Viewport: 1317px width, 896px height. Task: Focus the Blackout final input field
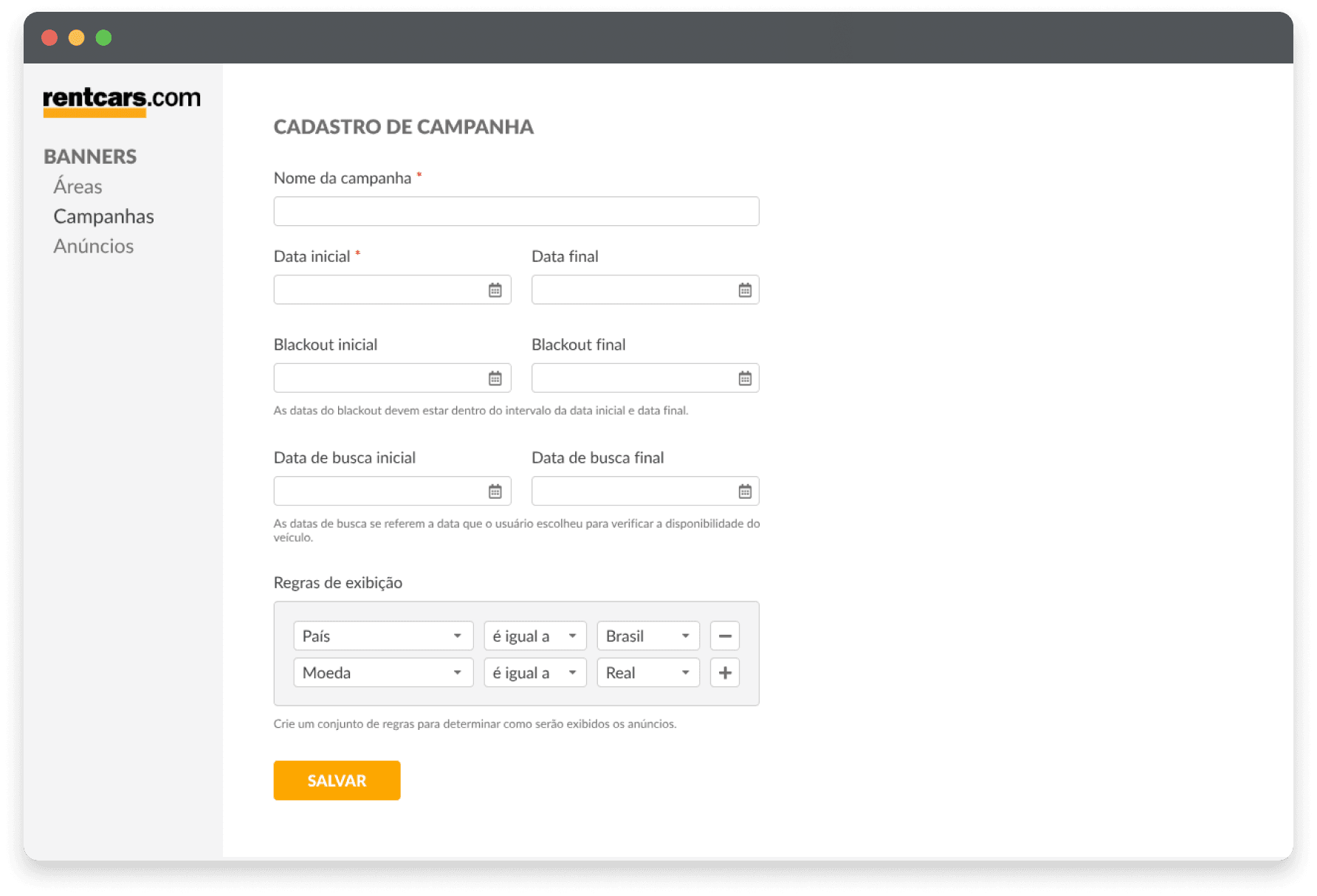(x=645, y=378)
